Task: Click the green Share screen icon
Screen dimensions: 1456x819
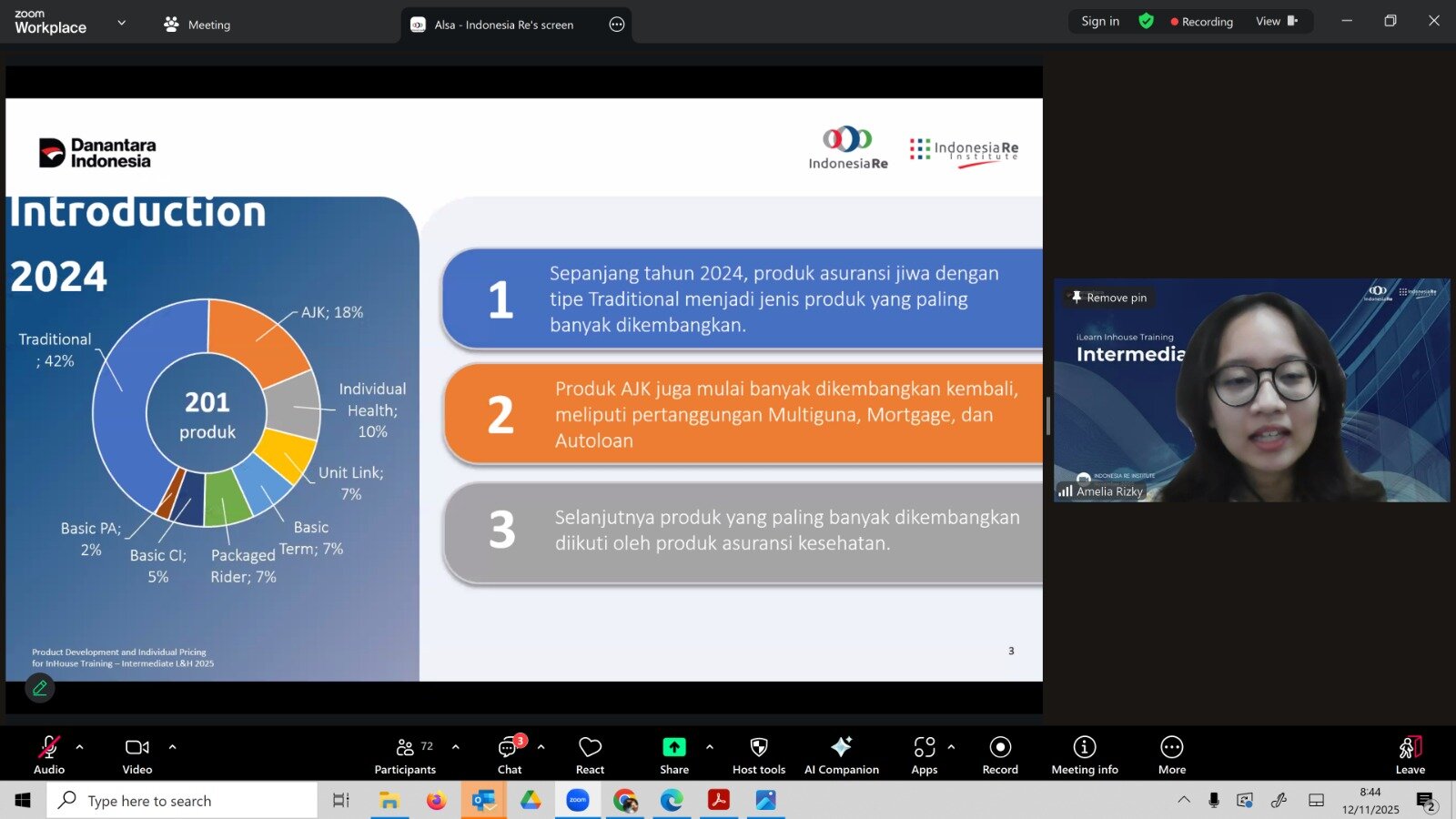Action: tap(673, 747)
